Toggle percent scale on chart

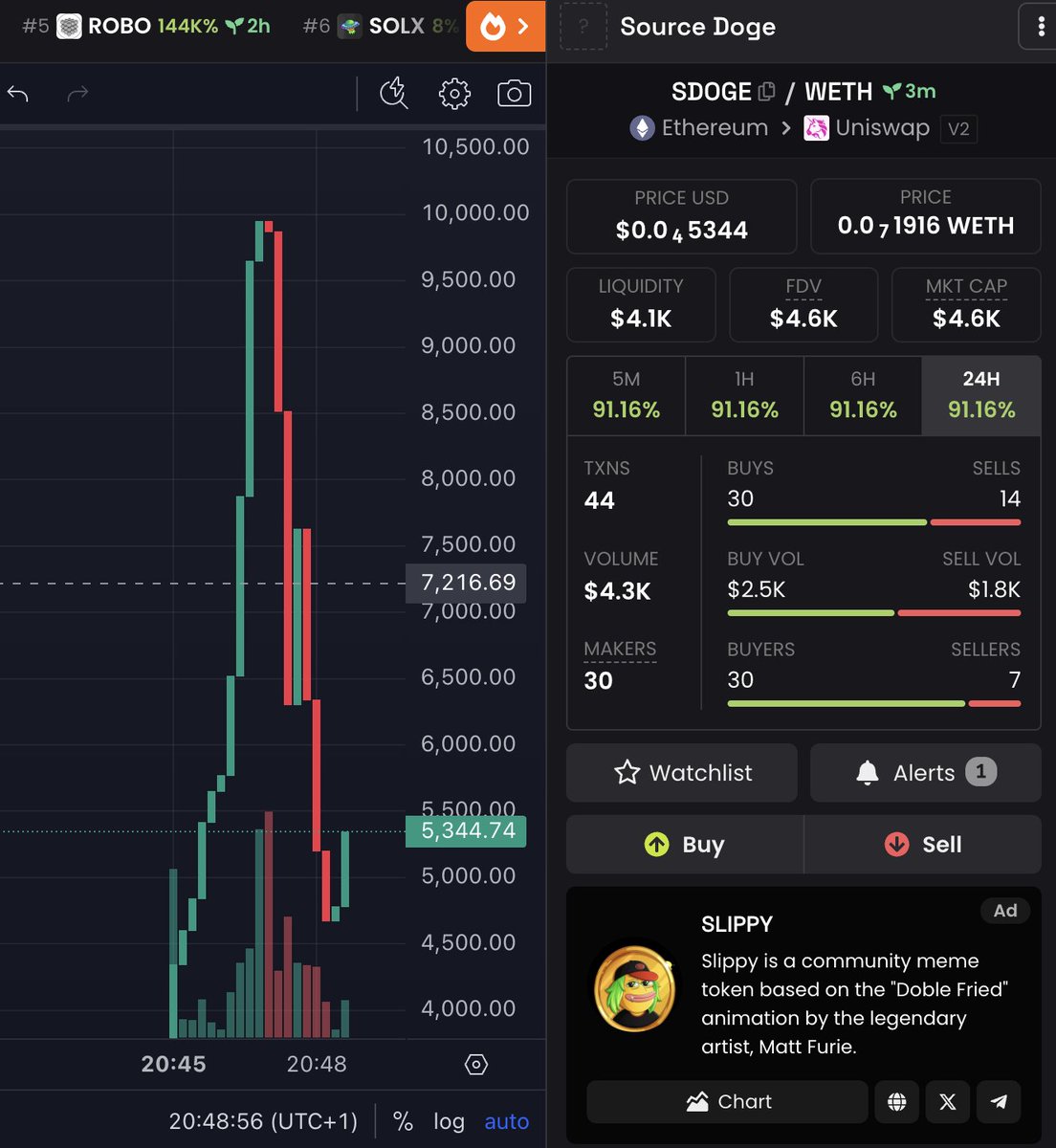[x=403, y=1121]
